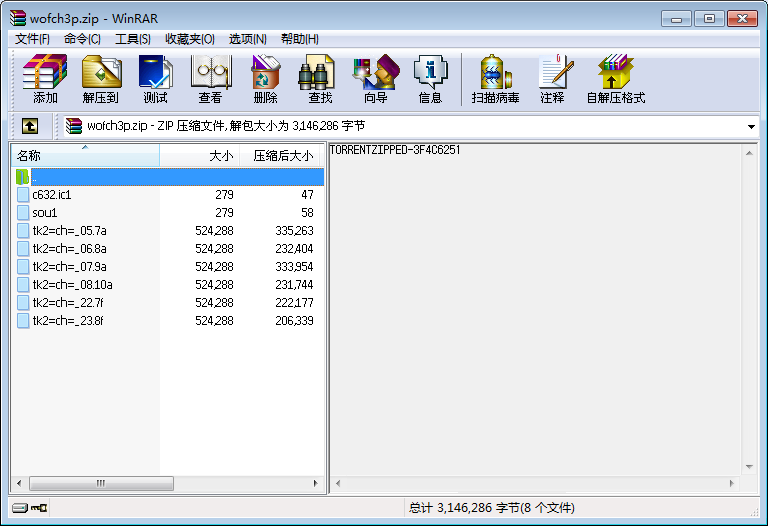Click the file list scroll left arrow
The image size is (768, 526).
[19, 483]
